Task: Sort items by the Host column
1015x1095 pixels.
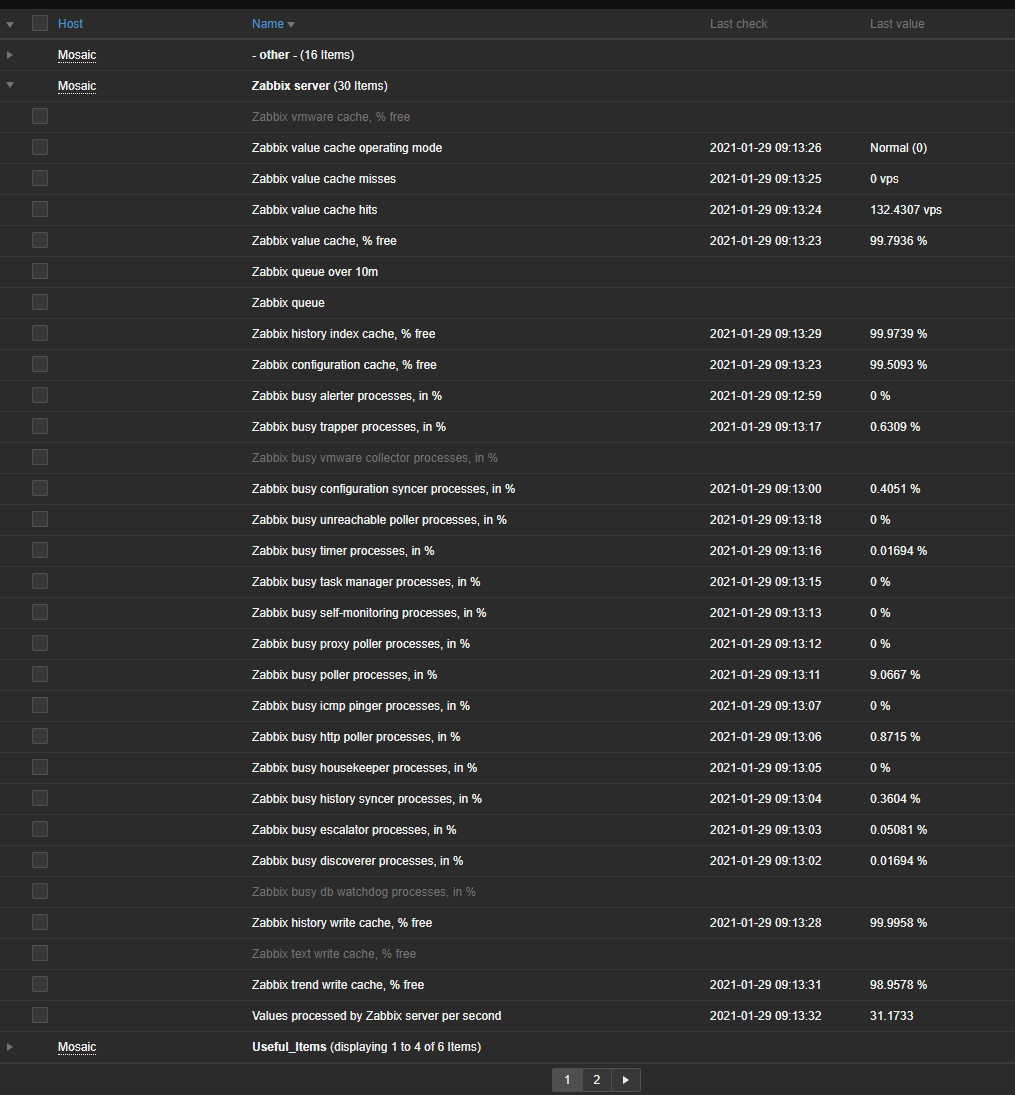Action: [70, 23]
